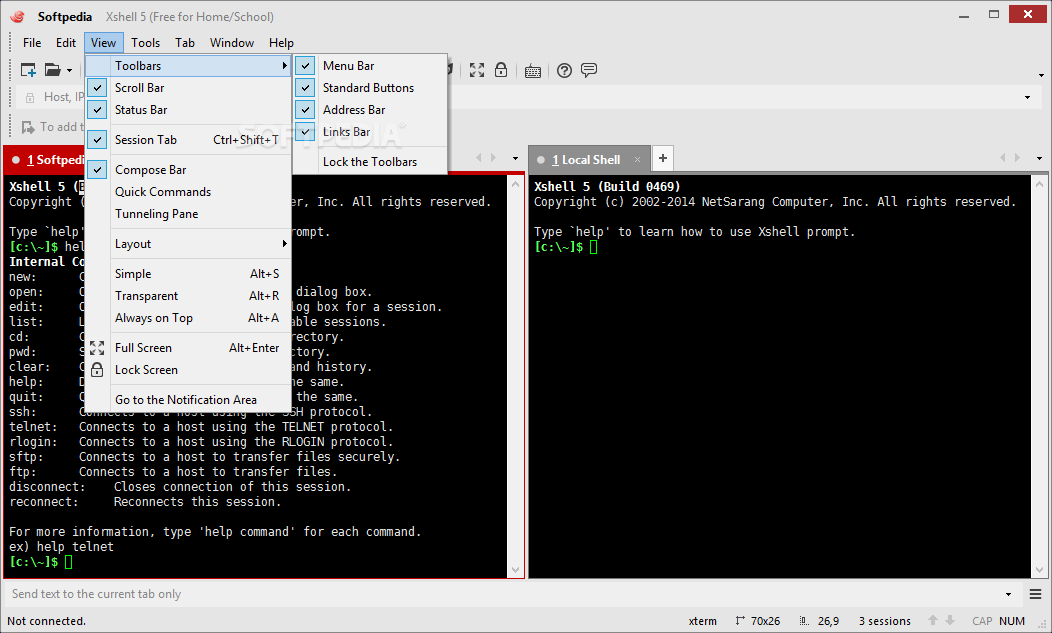The width and height of the screenshot is (1052, 633).
Task: Click the Full Screen icon in View menu
Action: [x=97, y=348]
